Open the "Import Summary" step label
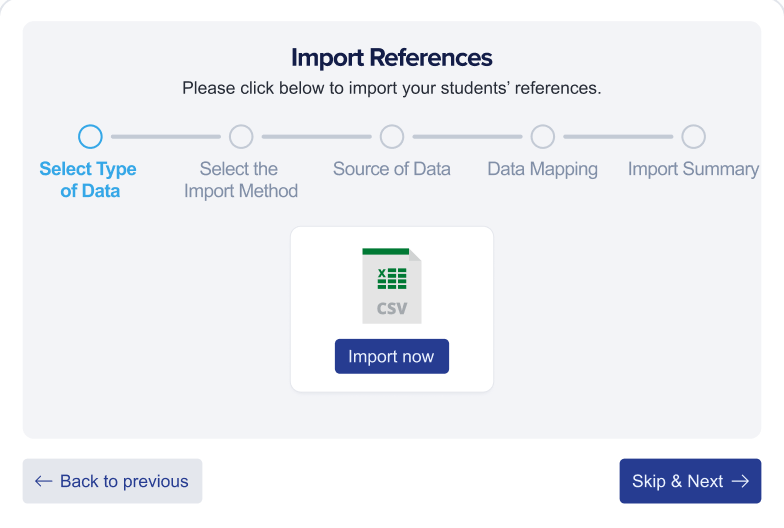The width and height of the screenshot is (784, 528). pyautogui.click(x=693, y=169)
